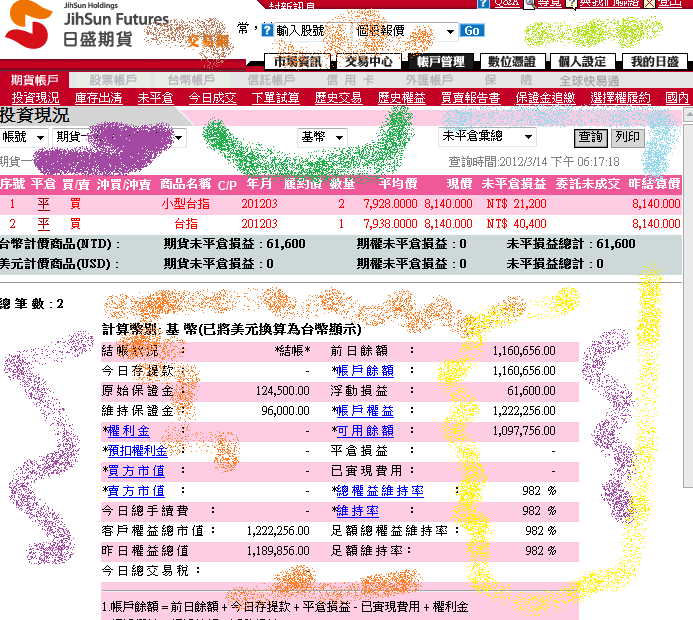The image size is (693, 620).
Task: Click the 1,222,256.00 帳戶權益 value
Action: click(x=524, y=411)
